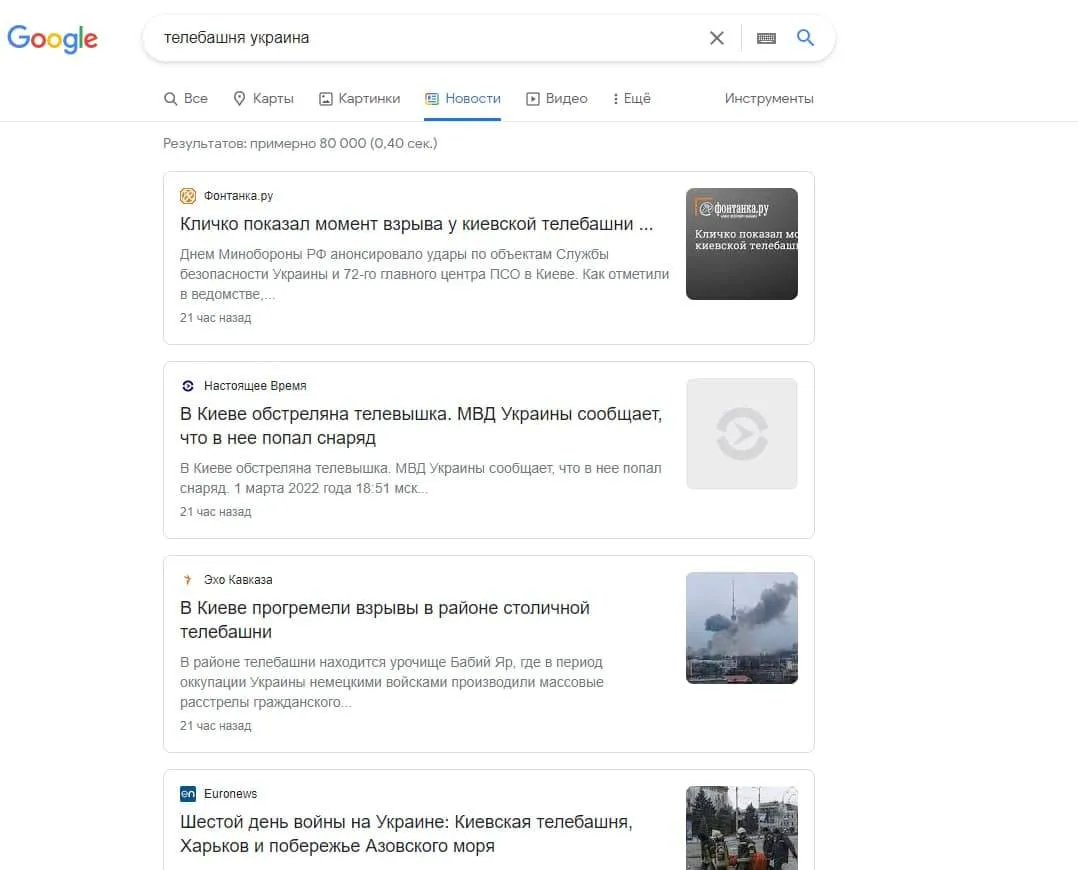Viewport: 1078px width, 870px height.
Task: Click the Euronews favicon
Action: click(x=188, y=794)
